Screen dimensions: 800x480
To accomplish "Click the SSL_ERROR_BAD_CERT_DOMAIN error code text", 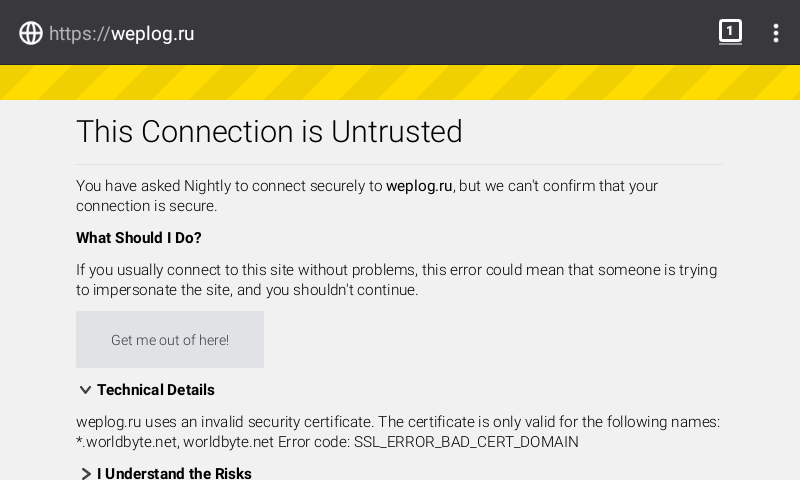I will 466,442.
